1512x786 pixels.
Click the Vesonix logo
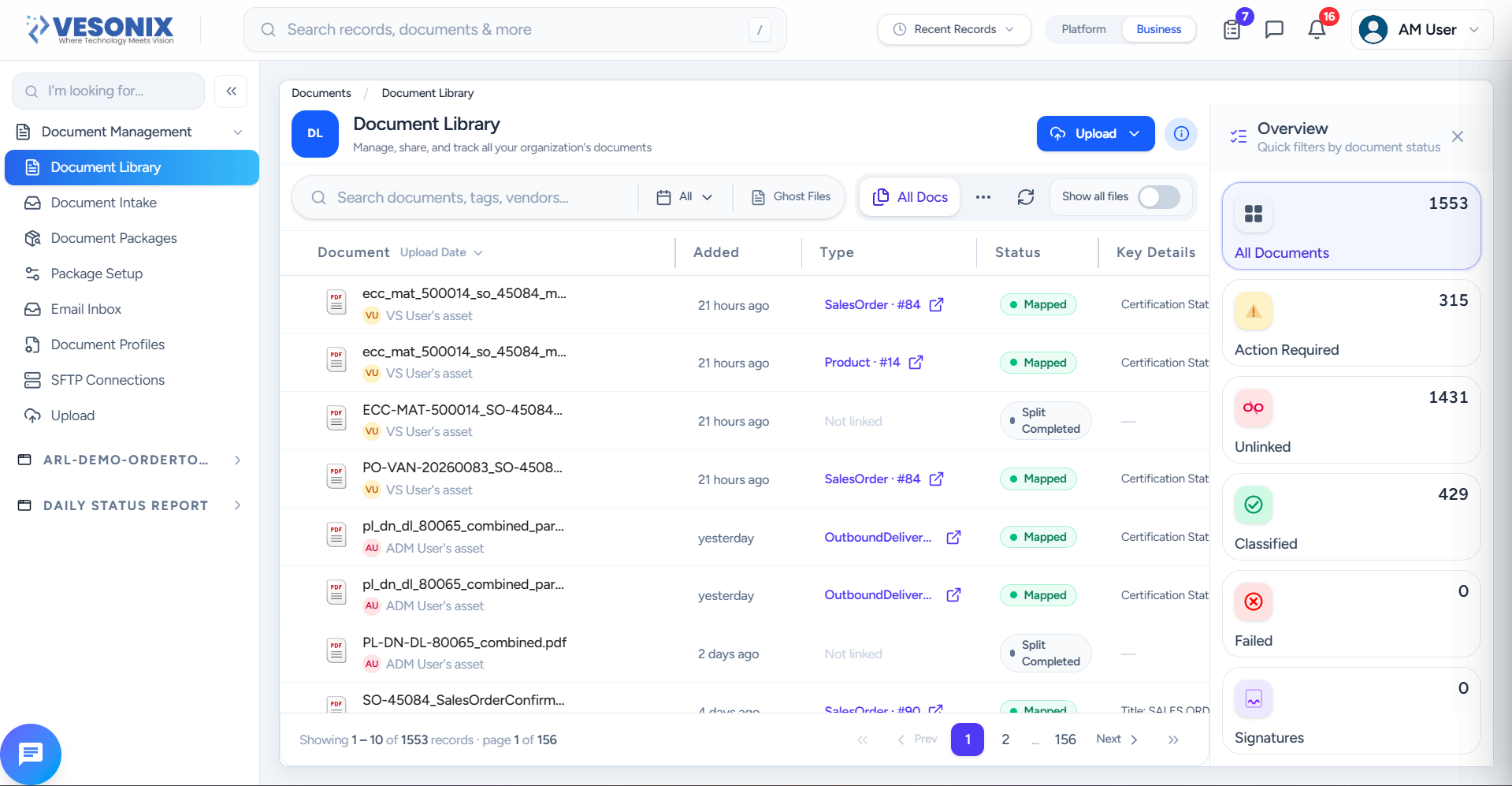pos(100,29)
